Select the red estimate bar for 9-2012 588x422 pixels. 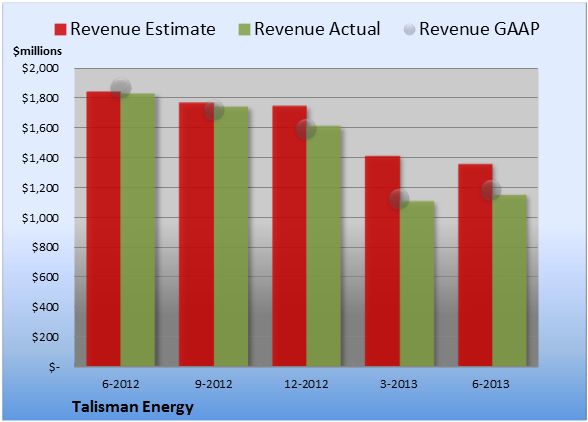[x=196, y=234]
